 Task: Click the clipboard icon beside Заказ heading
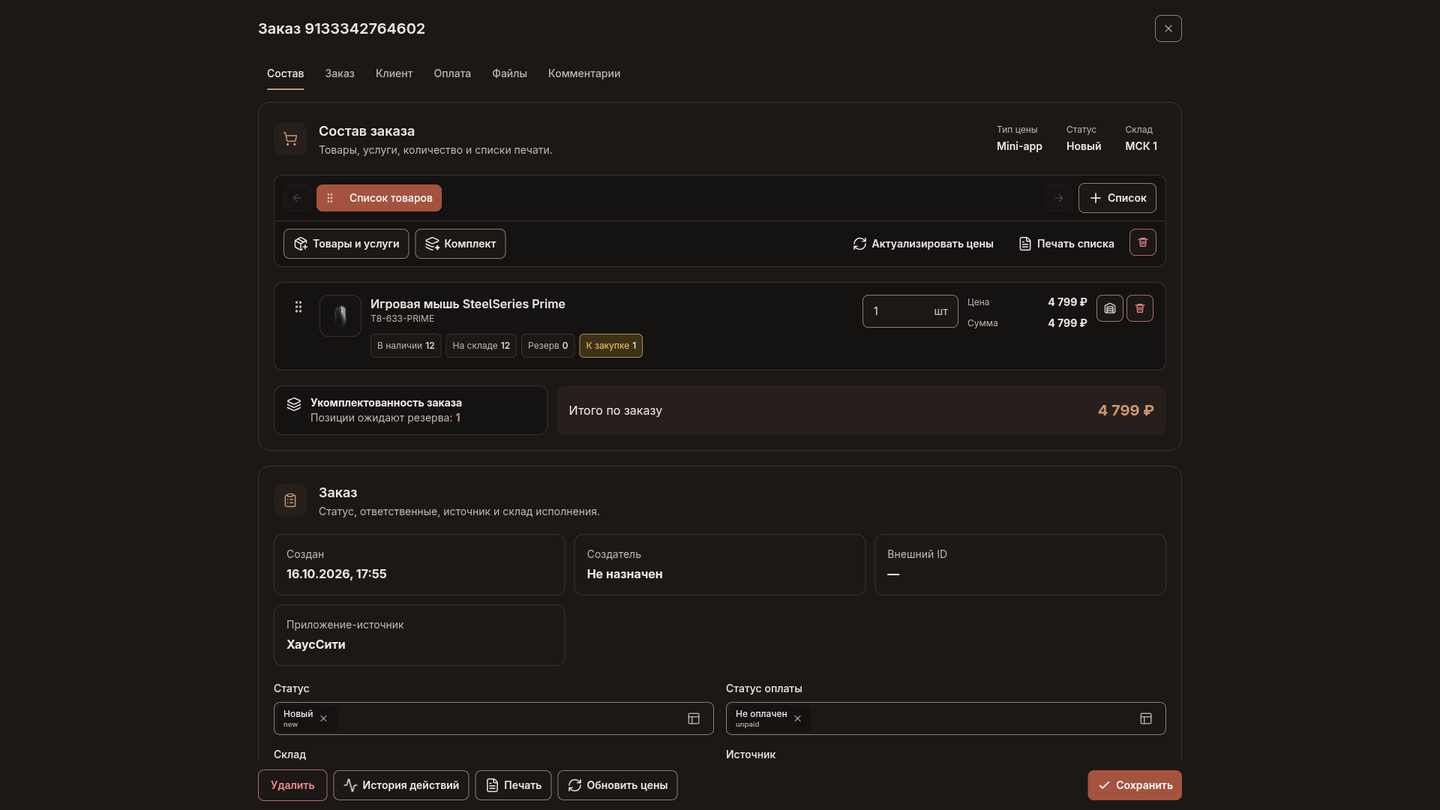[x=290, y=500]
